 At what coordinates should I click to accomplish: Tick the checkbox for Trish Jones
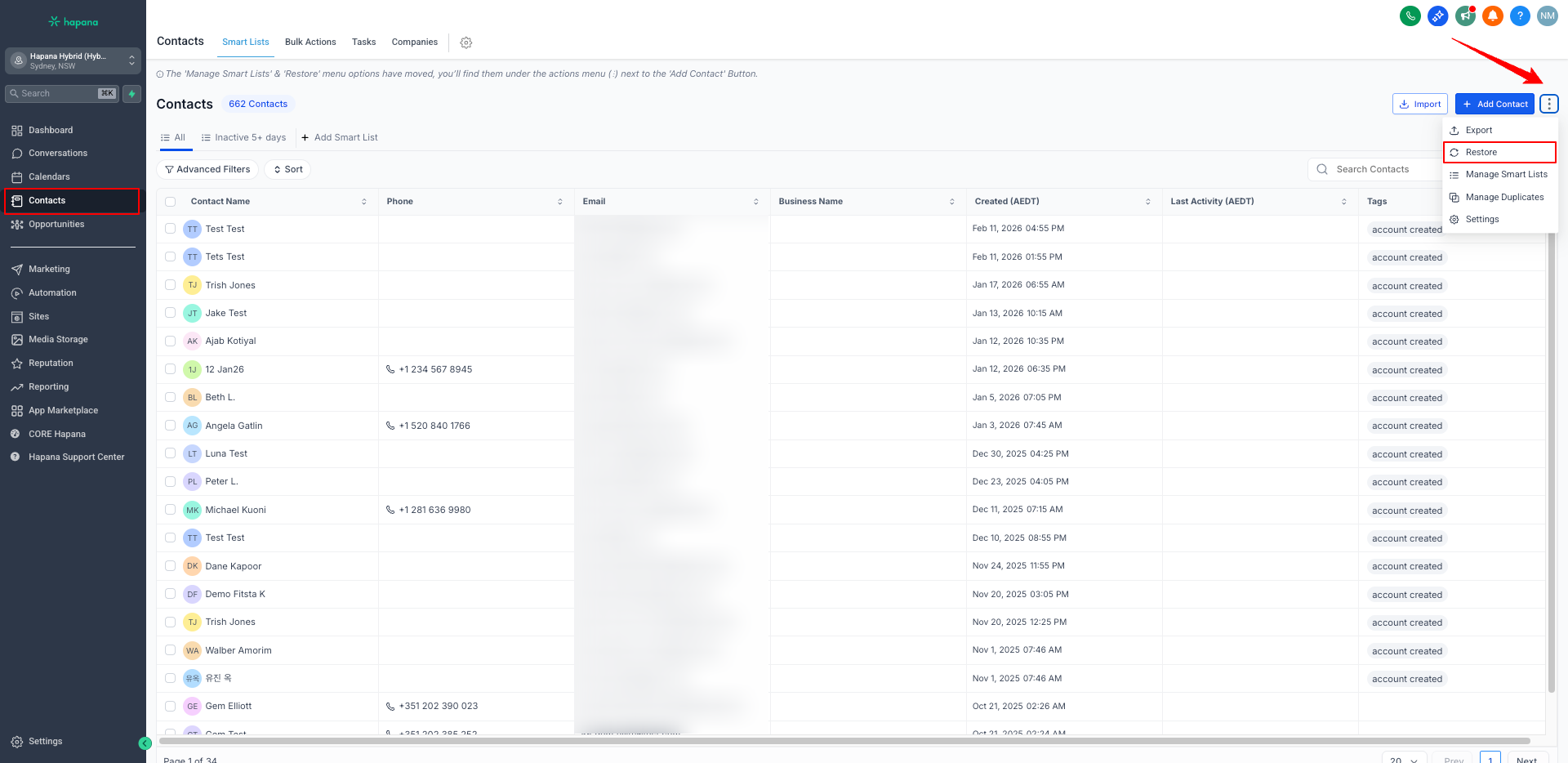(x=170, y=285)
